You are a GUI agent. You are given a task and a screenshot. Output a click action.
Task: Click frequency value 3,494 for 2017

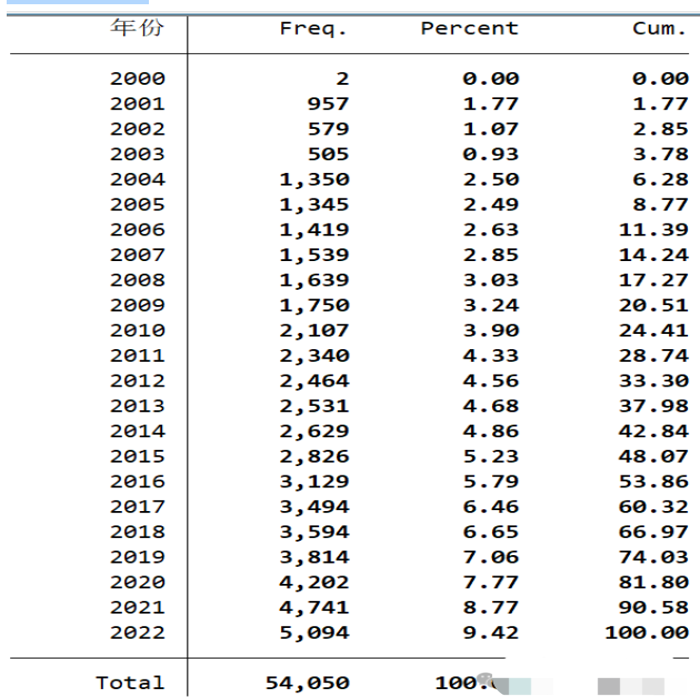click(314, 508)
